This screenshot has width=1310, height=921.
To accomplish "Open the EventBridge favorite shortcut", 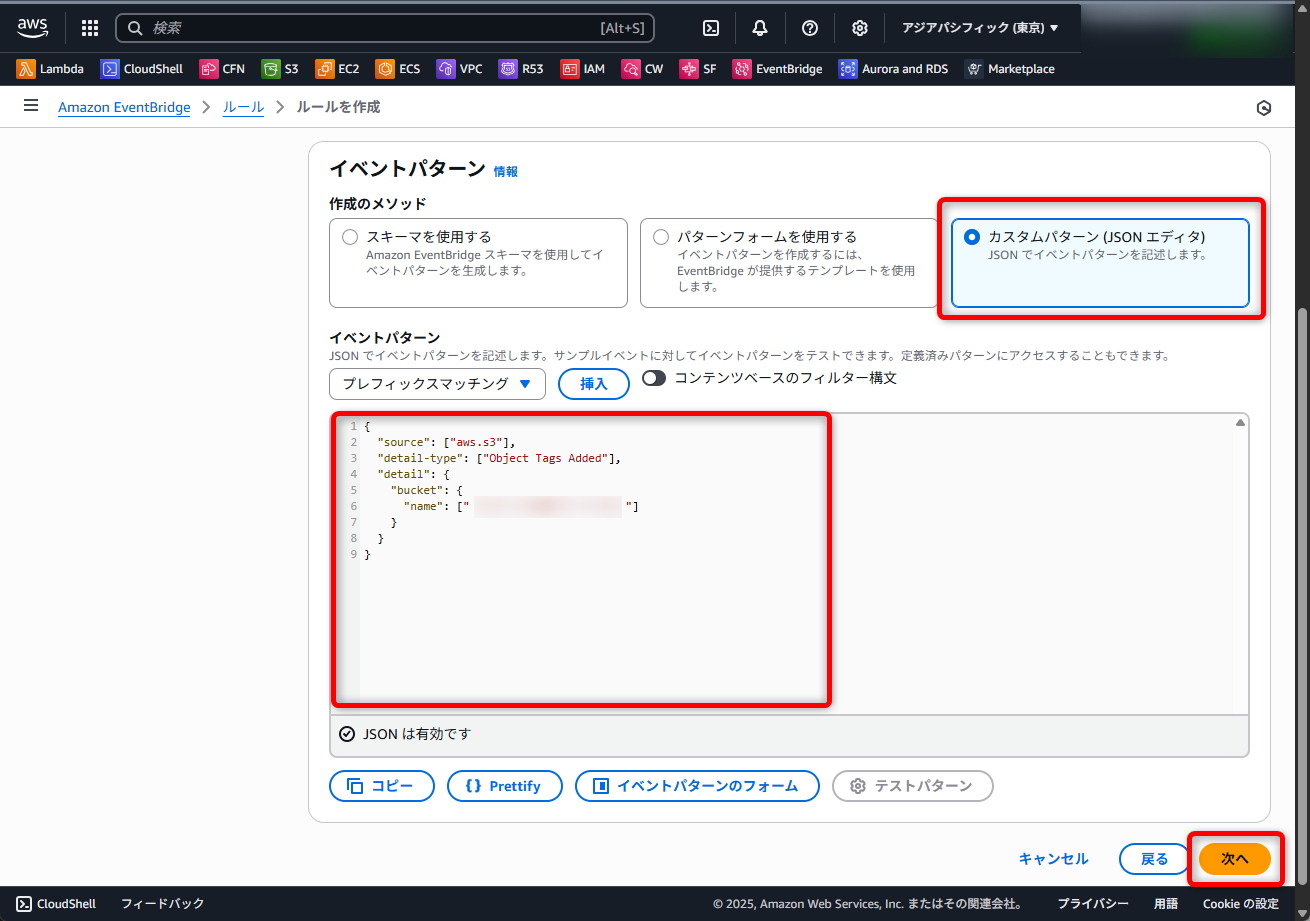I will tap(777, 69).
